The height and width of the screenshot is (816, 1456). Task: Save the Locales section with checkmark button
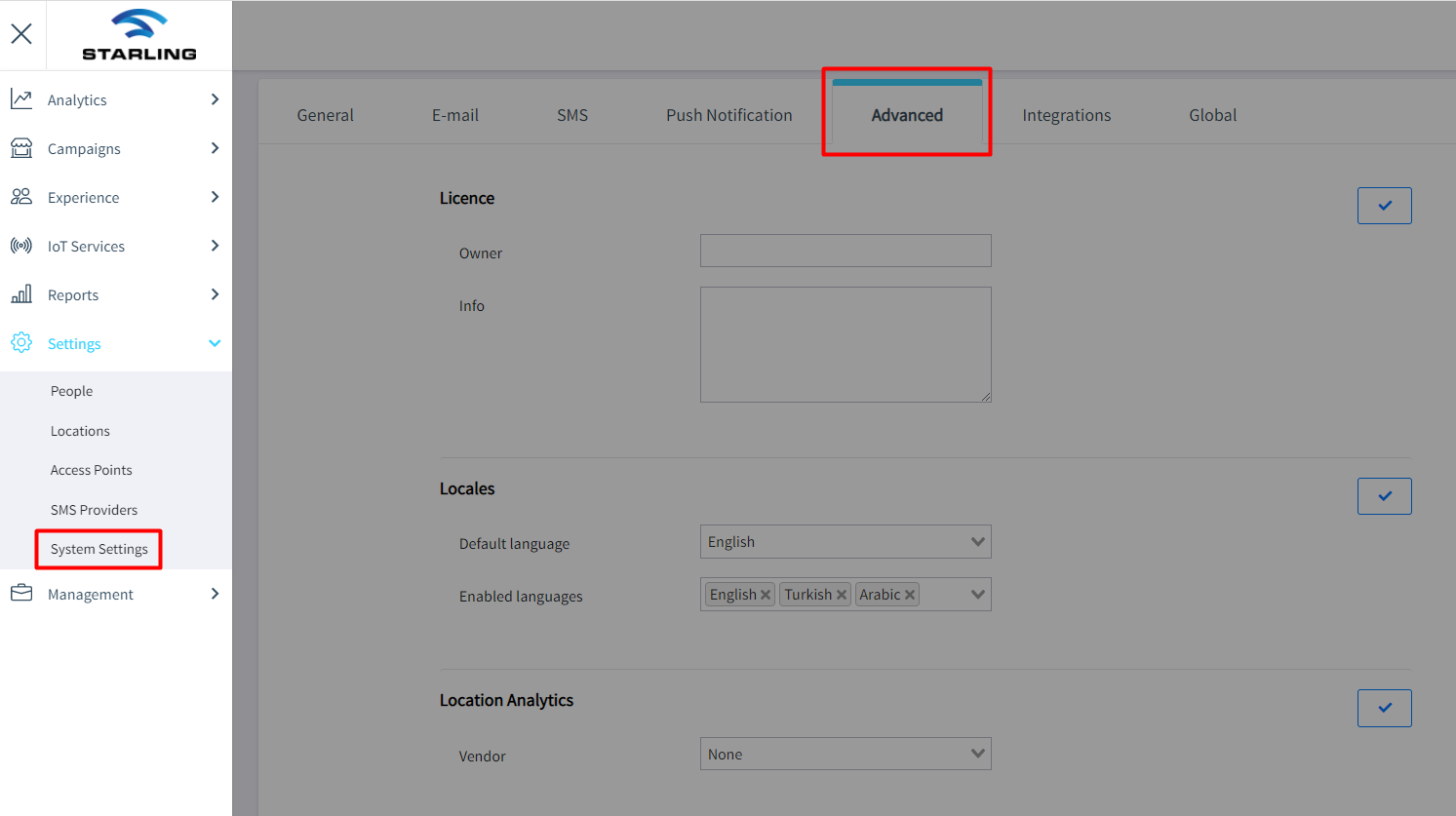click(x=1385, y=496)
